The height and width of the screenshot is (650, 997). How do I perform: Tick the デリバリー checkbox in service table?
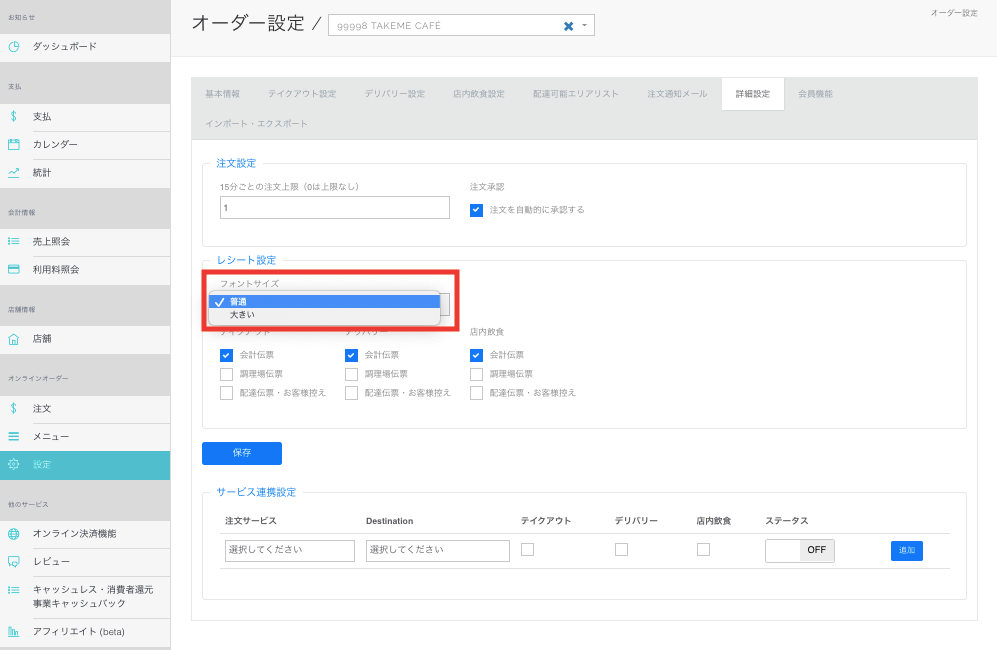[x=621, y=550]
